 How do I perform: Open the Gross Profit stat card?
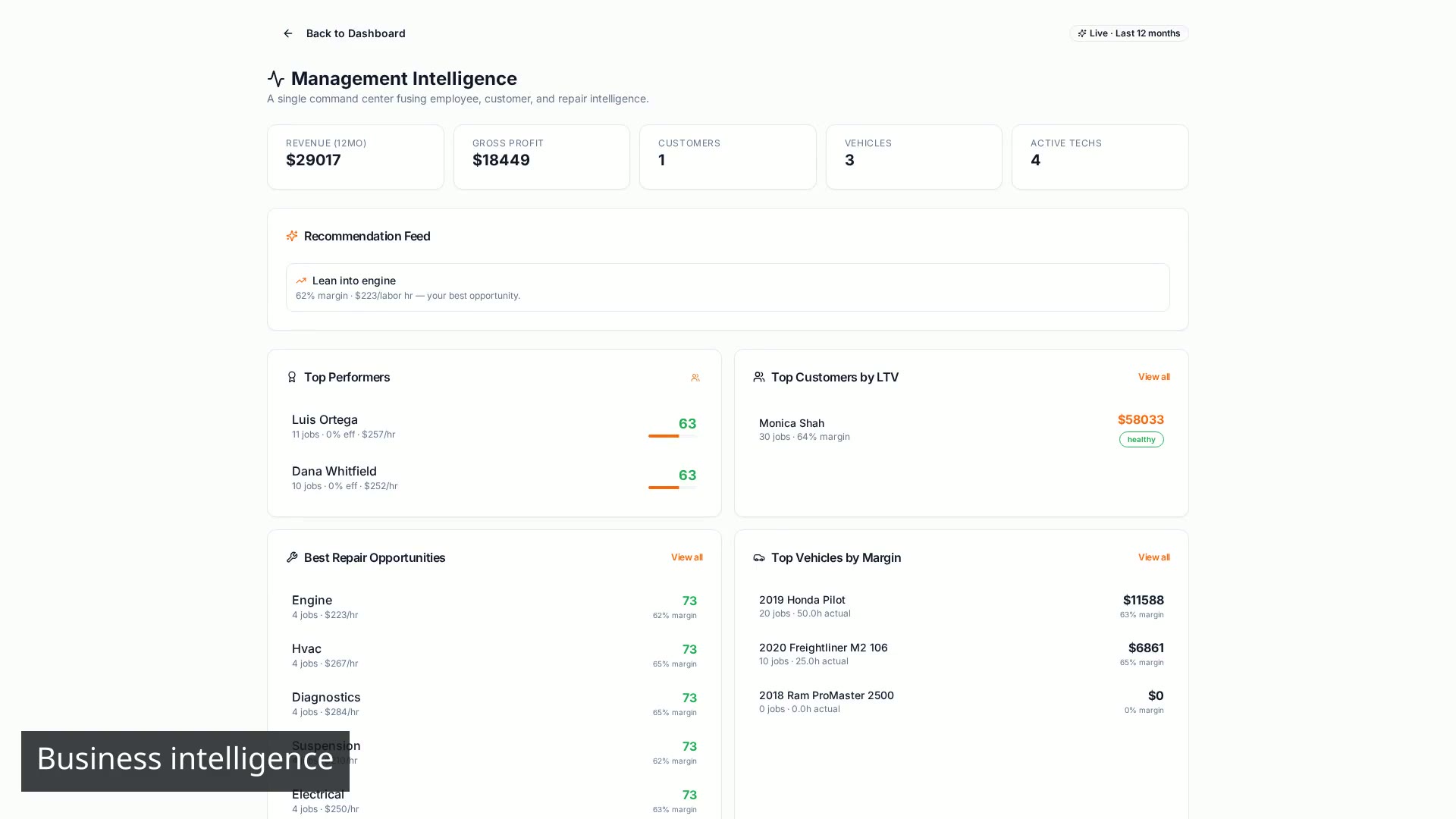point(541,157)
